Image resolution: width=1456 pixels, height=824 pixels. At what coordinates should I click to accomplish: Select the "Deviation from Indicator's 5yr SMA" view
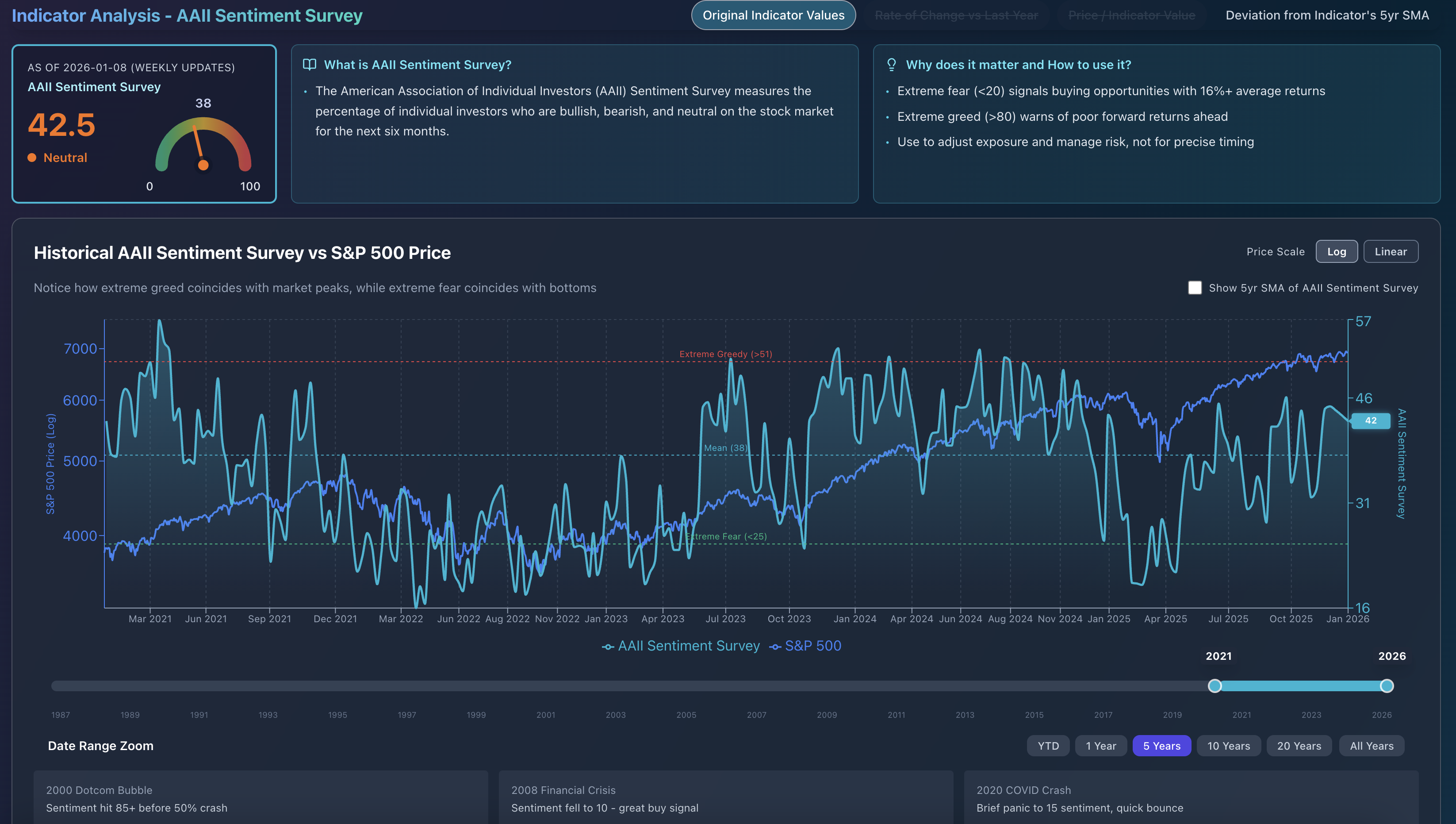tap(1327, 15)
